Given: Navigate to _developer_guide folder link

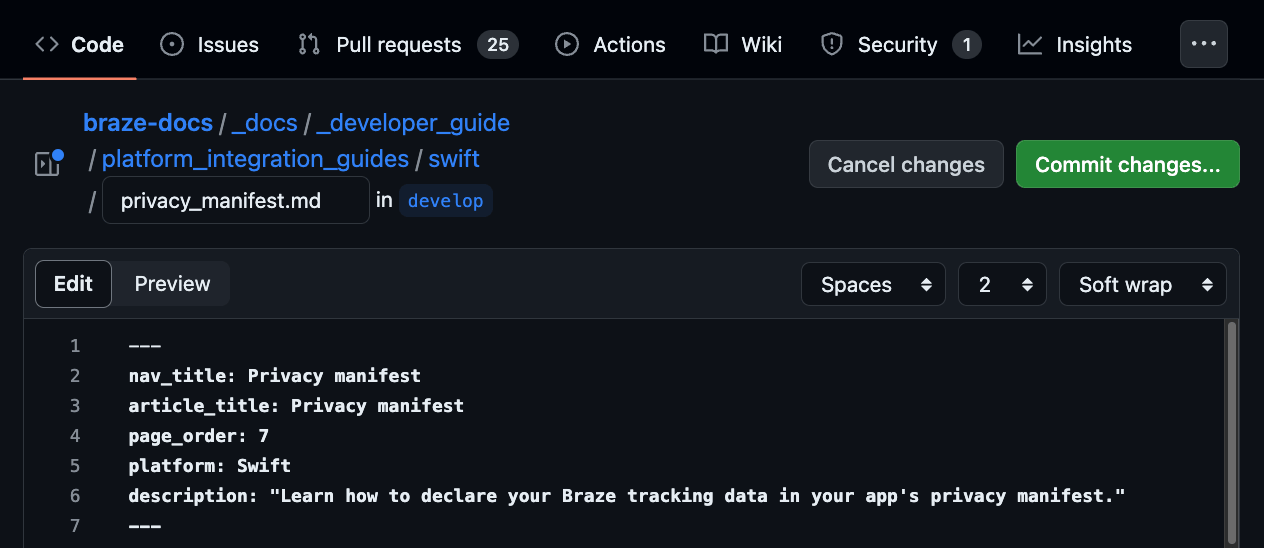Looking at the screenshot, I should [413, 123].
